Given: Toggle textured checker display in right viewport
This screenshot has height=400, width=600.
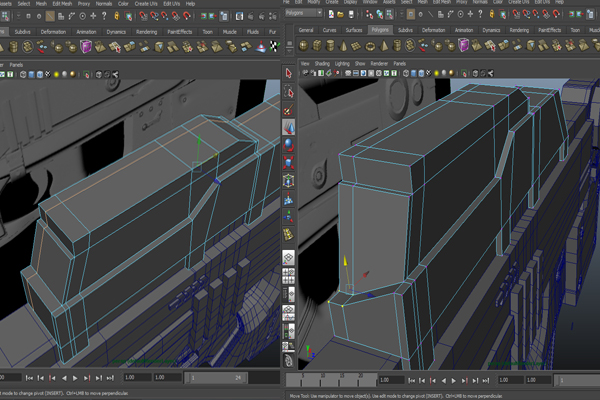Looking at the screenshot, I should [x=429, y=73].
